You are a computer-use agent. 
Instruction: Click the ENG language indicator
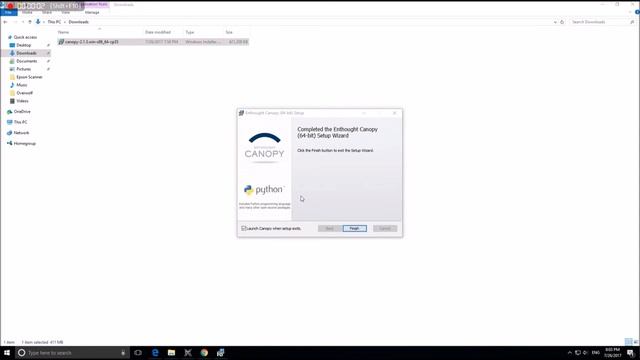(x=596, y=353)
